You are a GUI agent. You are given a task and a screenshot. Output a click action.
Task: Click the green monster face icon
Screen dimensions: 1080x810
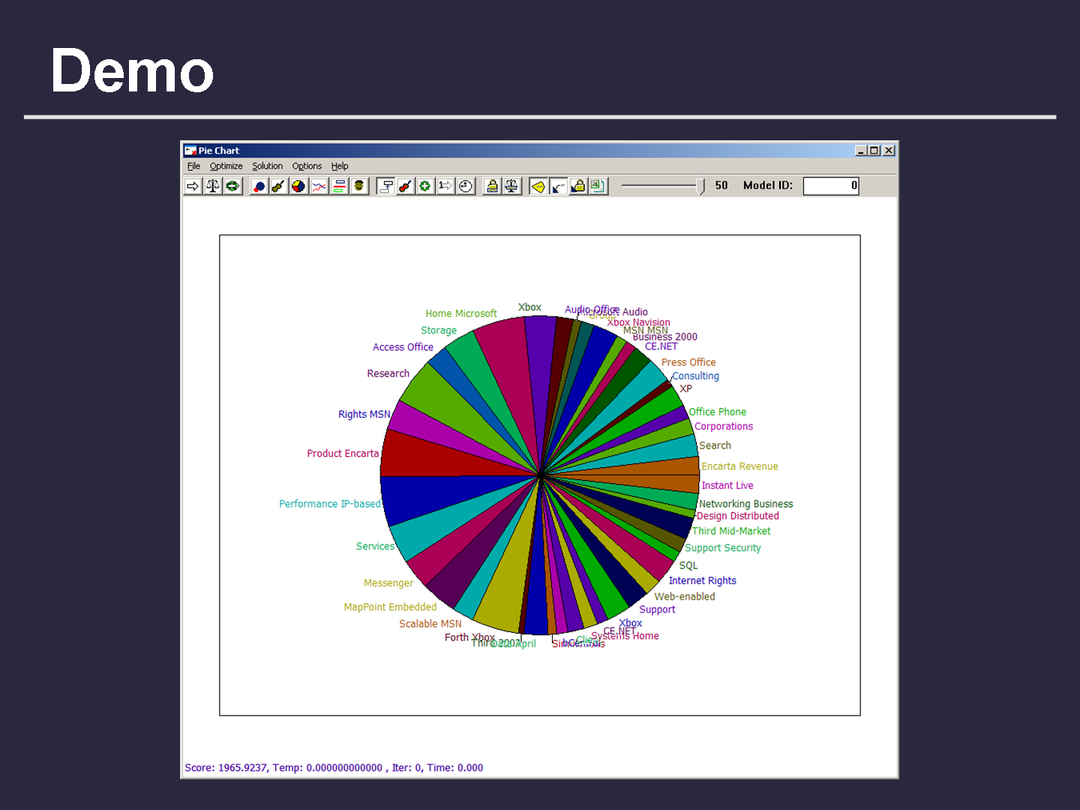(x=359, y=186)
